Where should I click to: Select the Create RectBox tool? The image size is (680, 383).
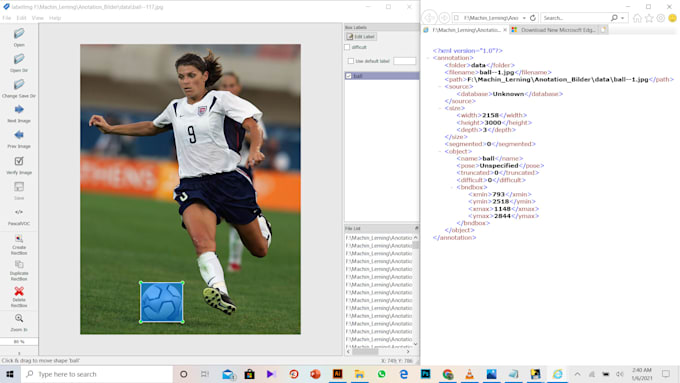pyautogui.click(x=19, y=239)
